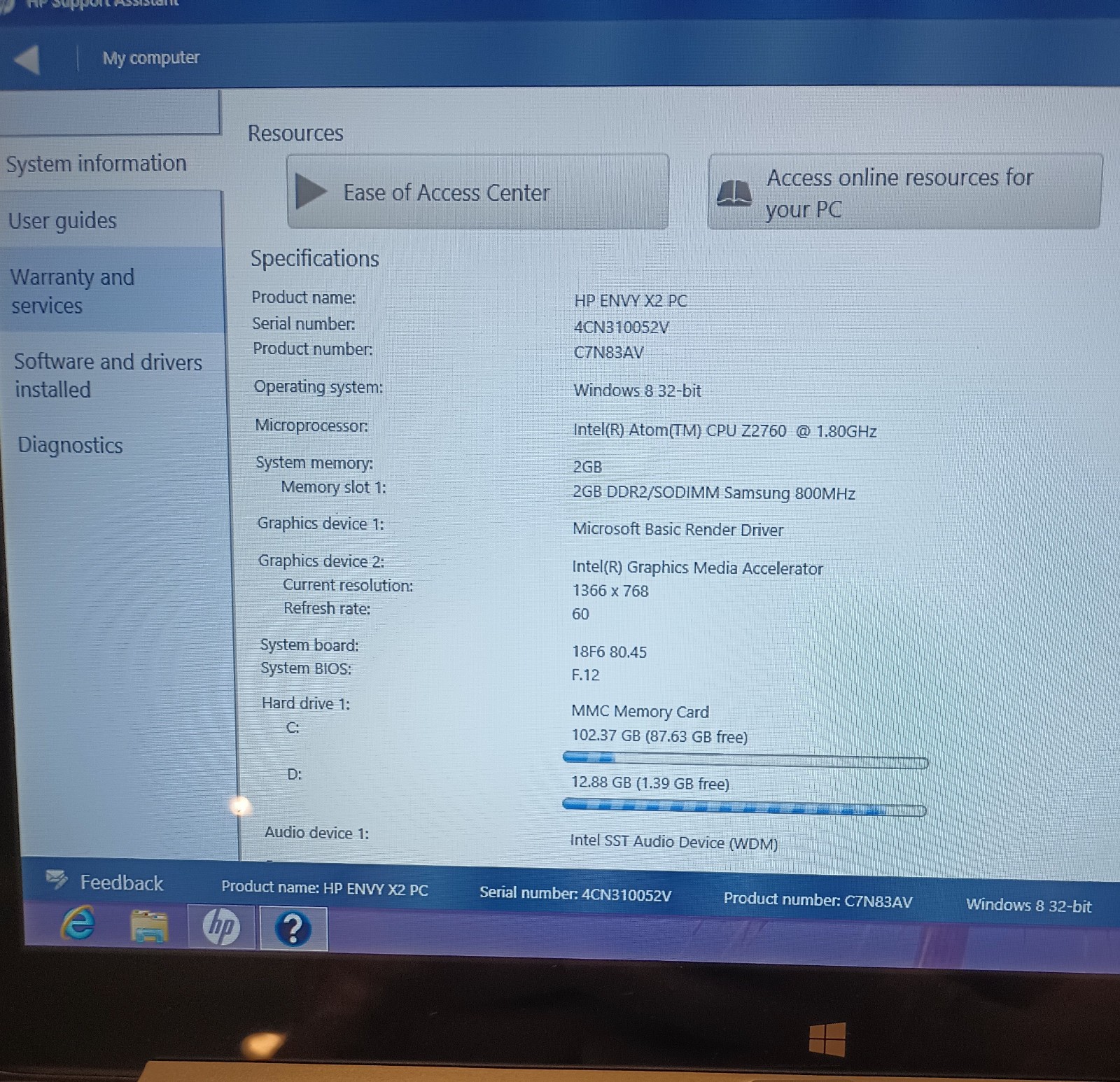Click the book icon for online resources
This screenshot has height=1082, width=1120.
click(734, 193)
